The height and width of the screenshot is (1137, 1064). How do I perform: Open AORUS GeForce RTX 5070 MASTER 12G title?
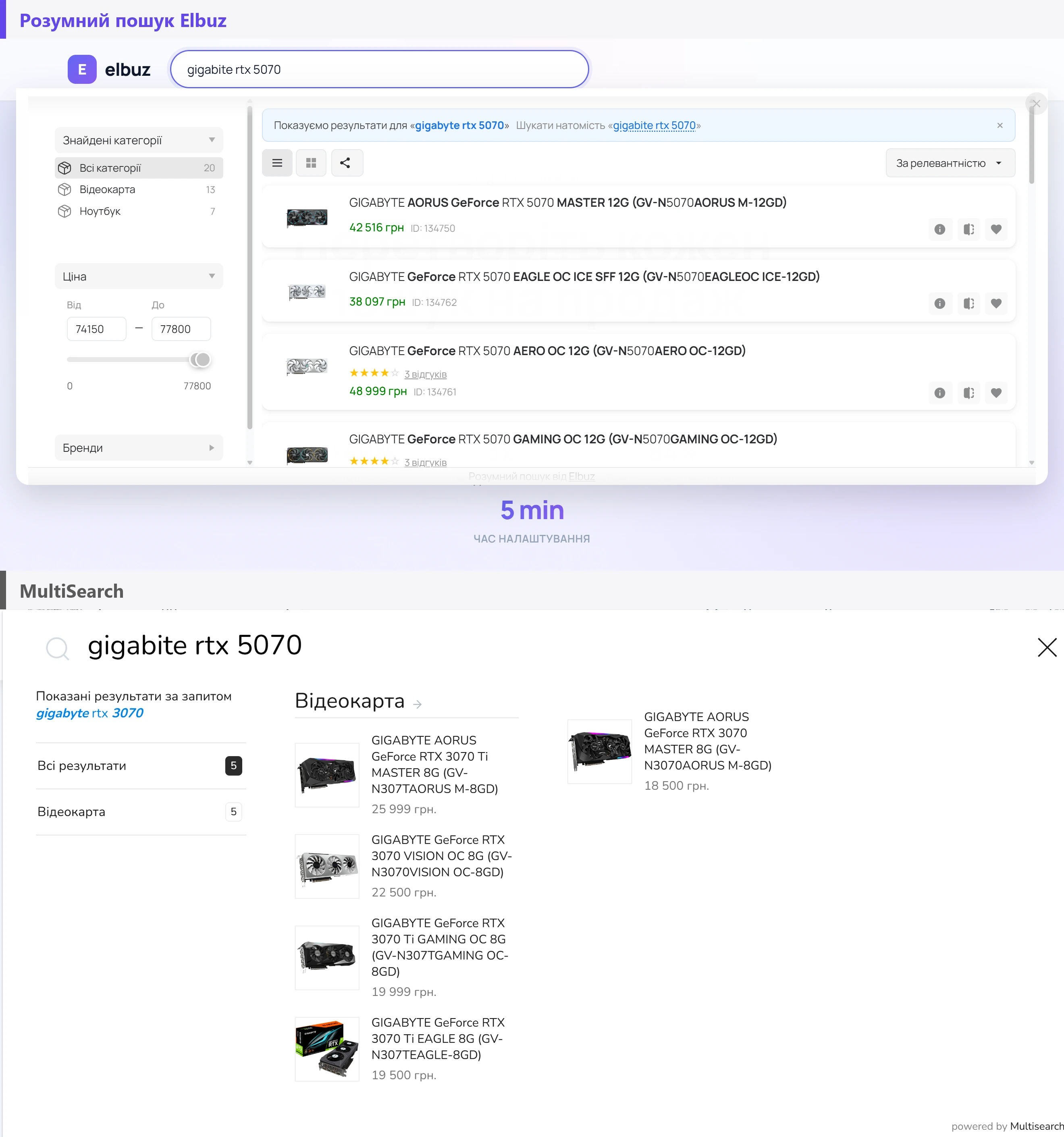click(x=567, y=202)
